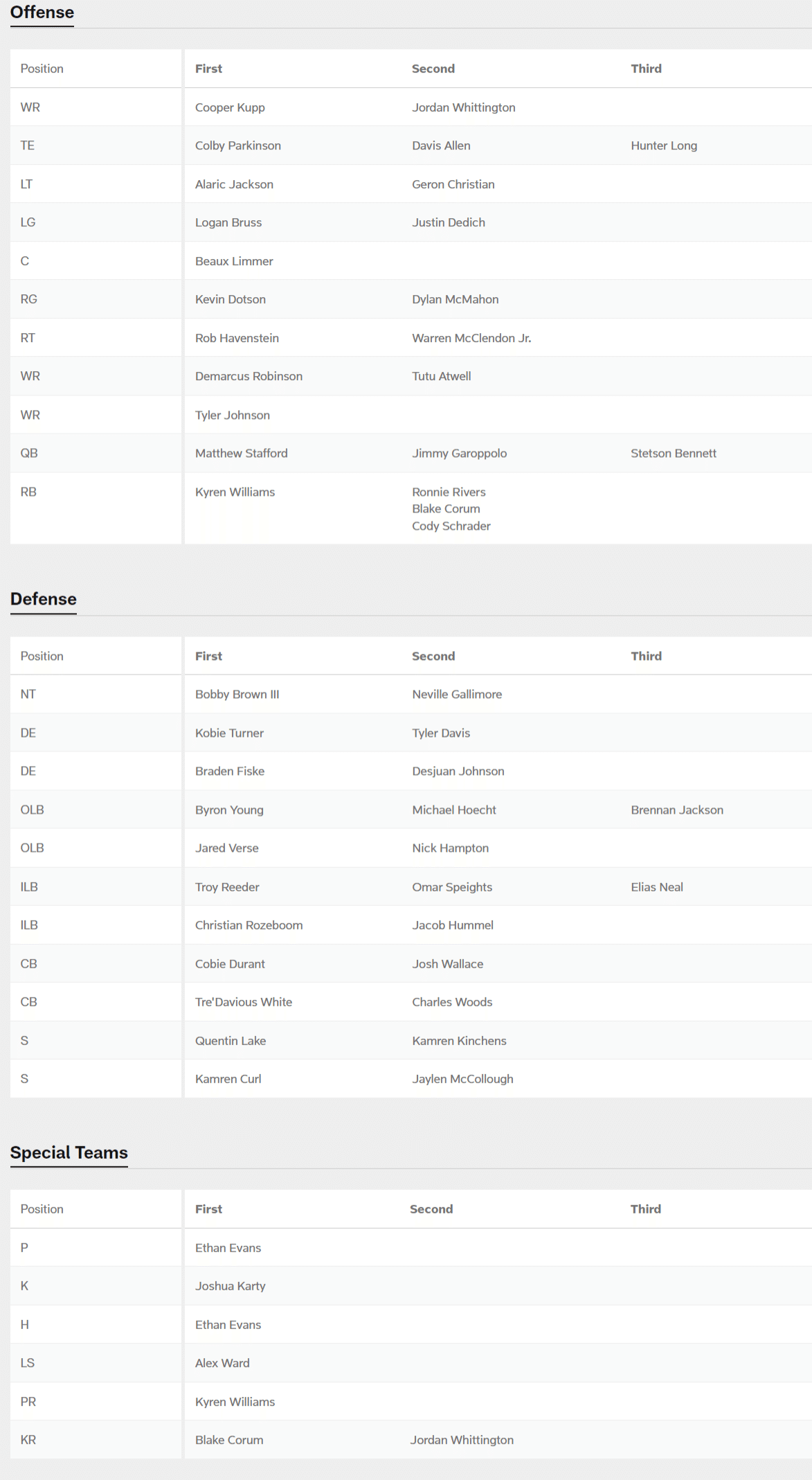This screenshot has width=812, height=1480.
Task: Open Jared Verse's profile
Action: tap(226, 848)
